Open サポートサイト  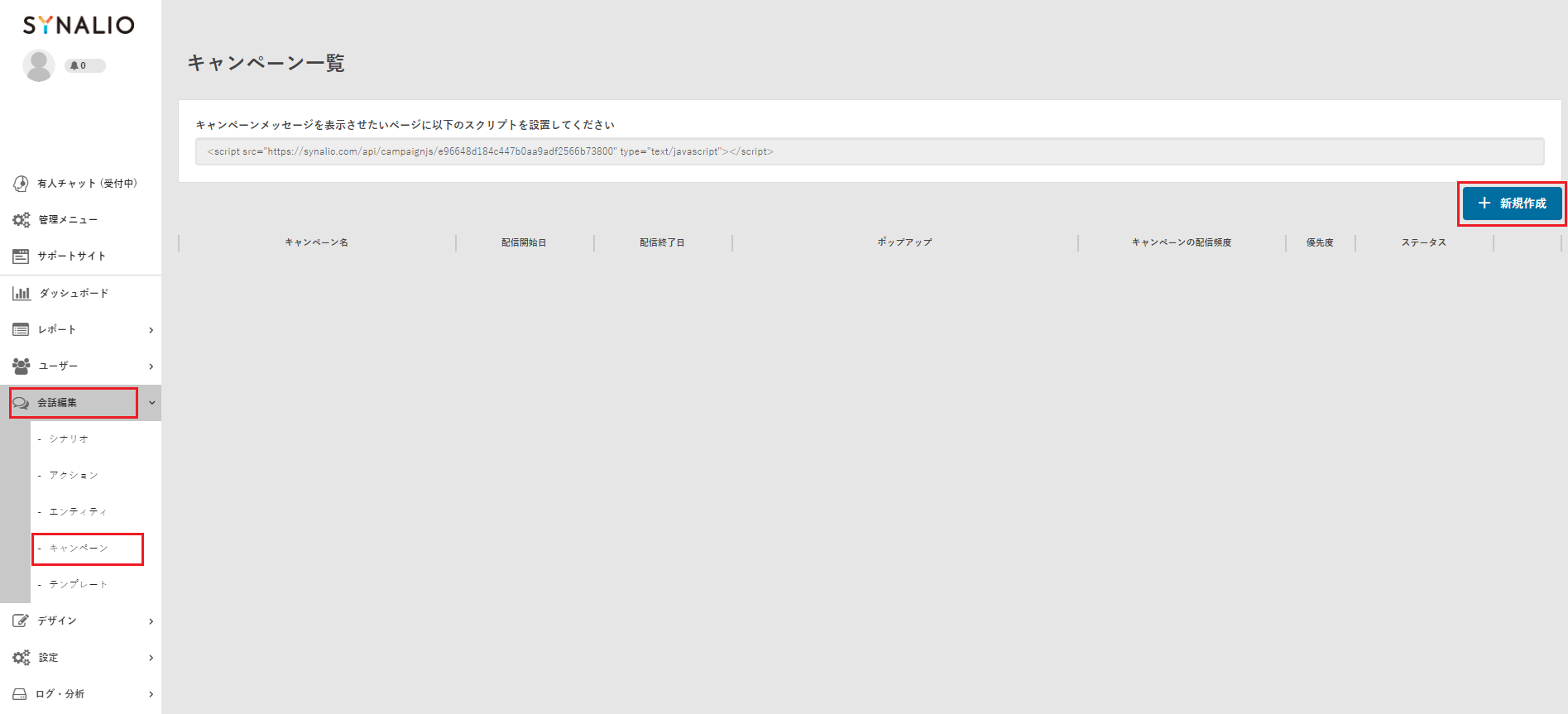[72, 256]
